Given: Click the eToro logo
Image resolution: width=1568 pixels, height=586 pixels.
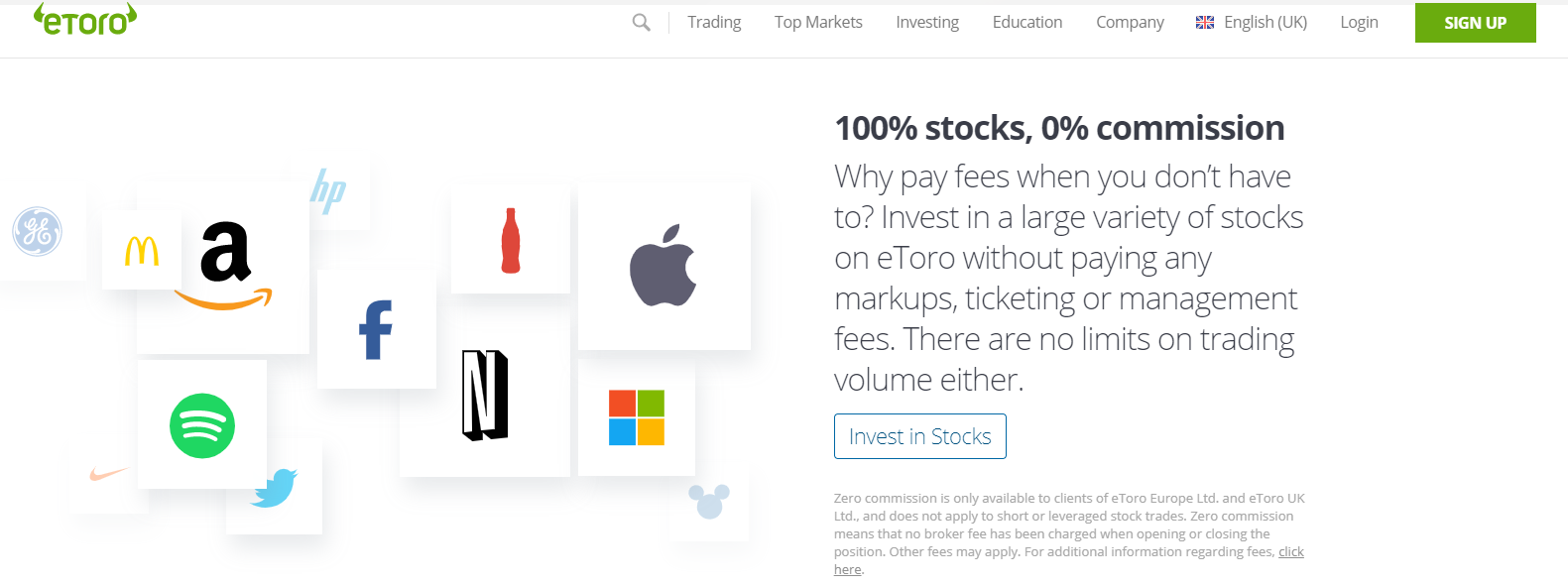Looking at the screenshot, I should pyautogui.click(x=85, y=20).
